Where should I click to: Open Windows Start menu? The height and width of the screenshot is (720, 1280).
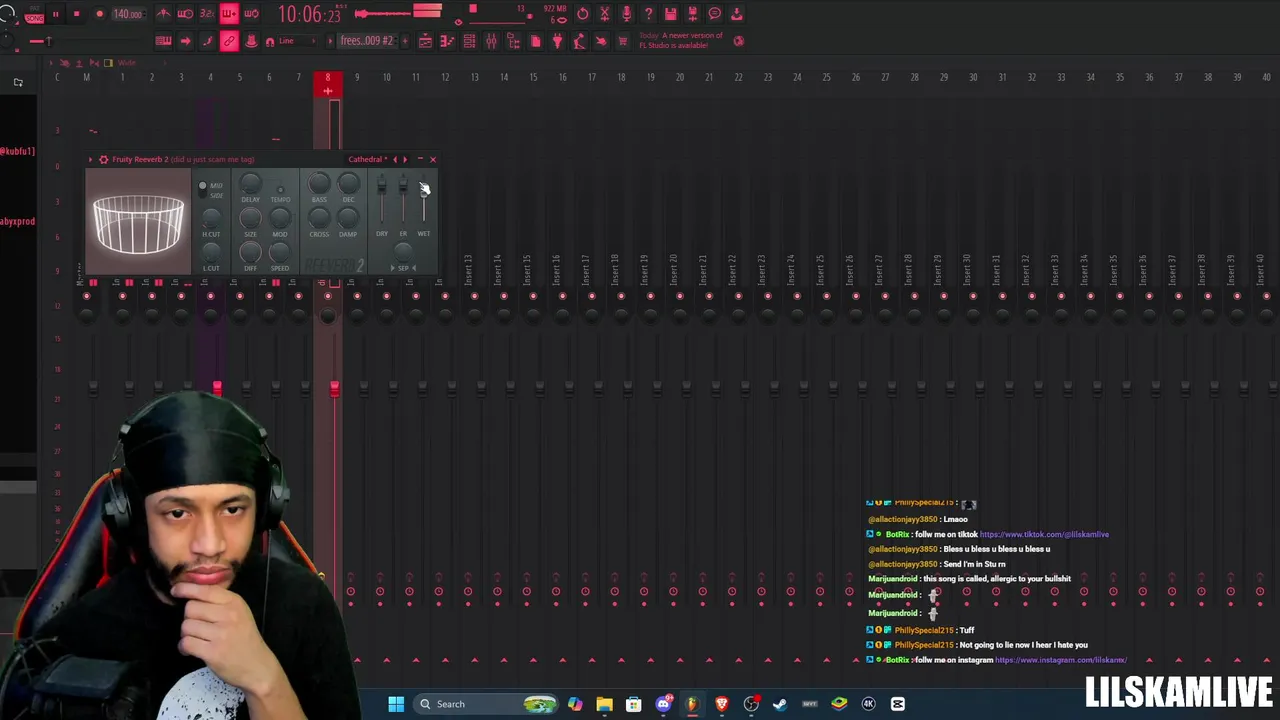pyautogui.click(x=396, y=704)
